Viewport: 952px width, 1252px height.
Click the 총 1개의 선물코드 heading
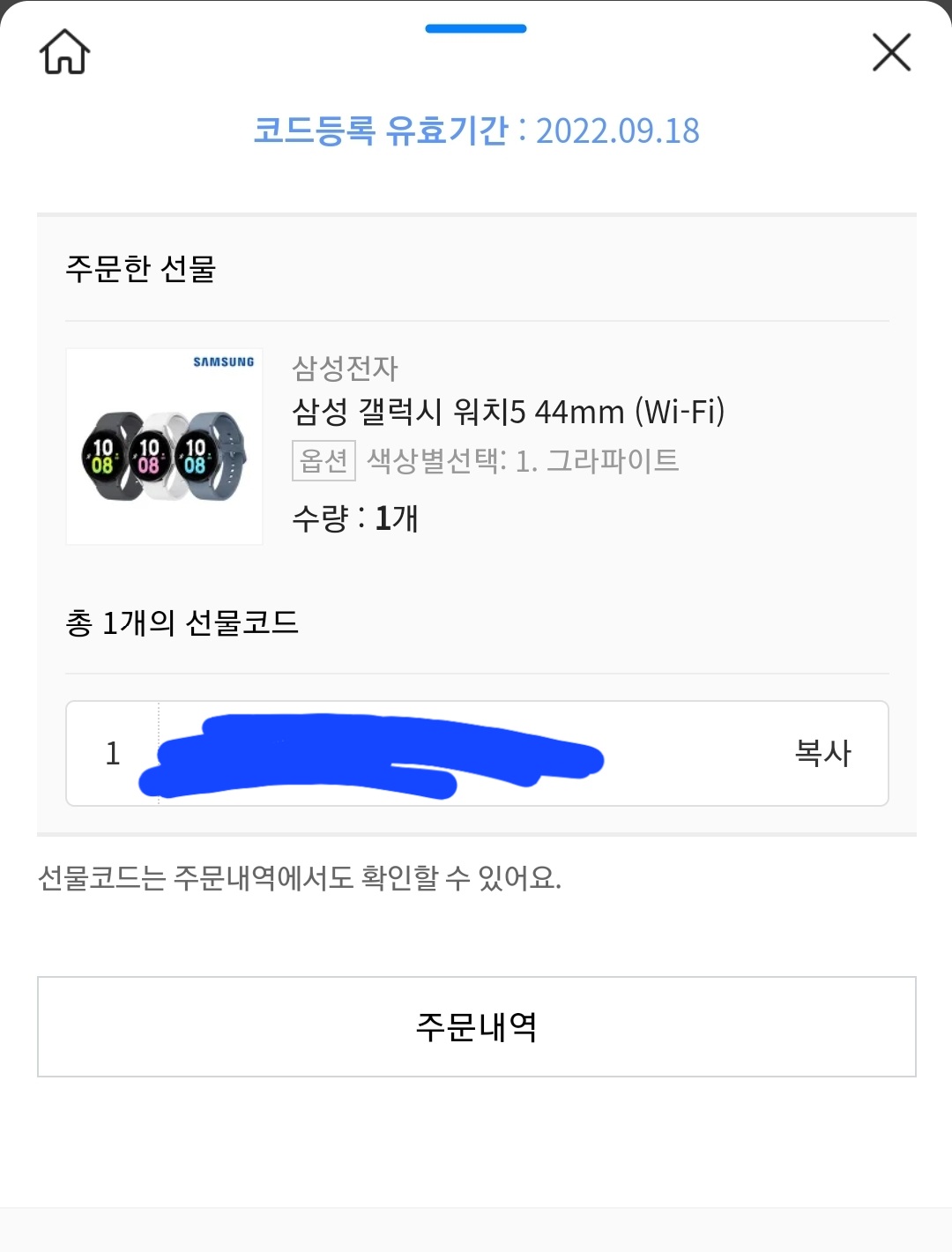[182, 622]
